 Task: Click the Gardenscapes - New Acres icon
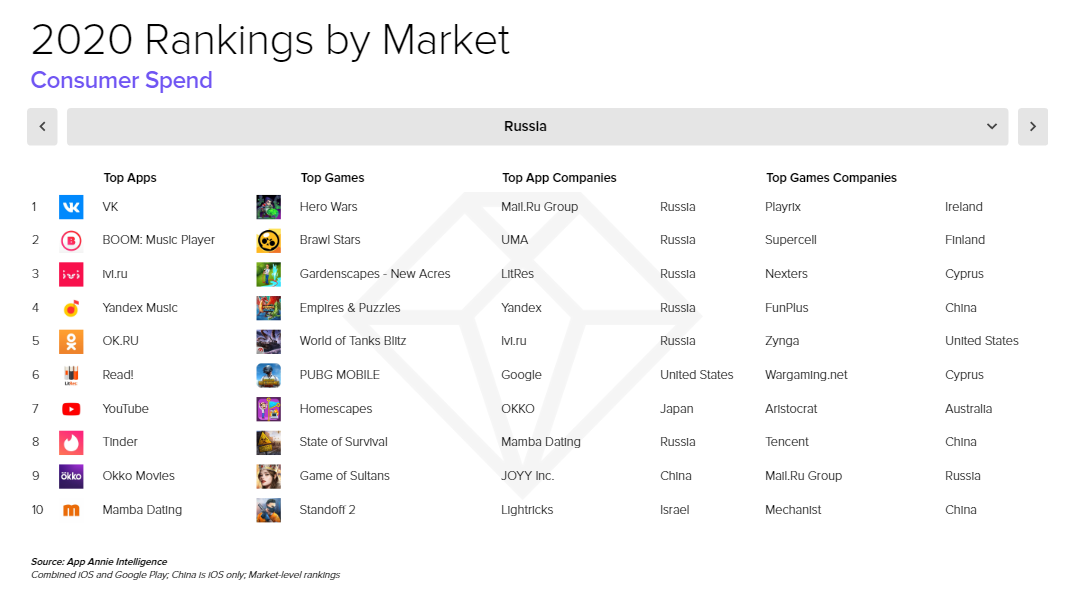tap(268, 273)
